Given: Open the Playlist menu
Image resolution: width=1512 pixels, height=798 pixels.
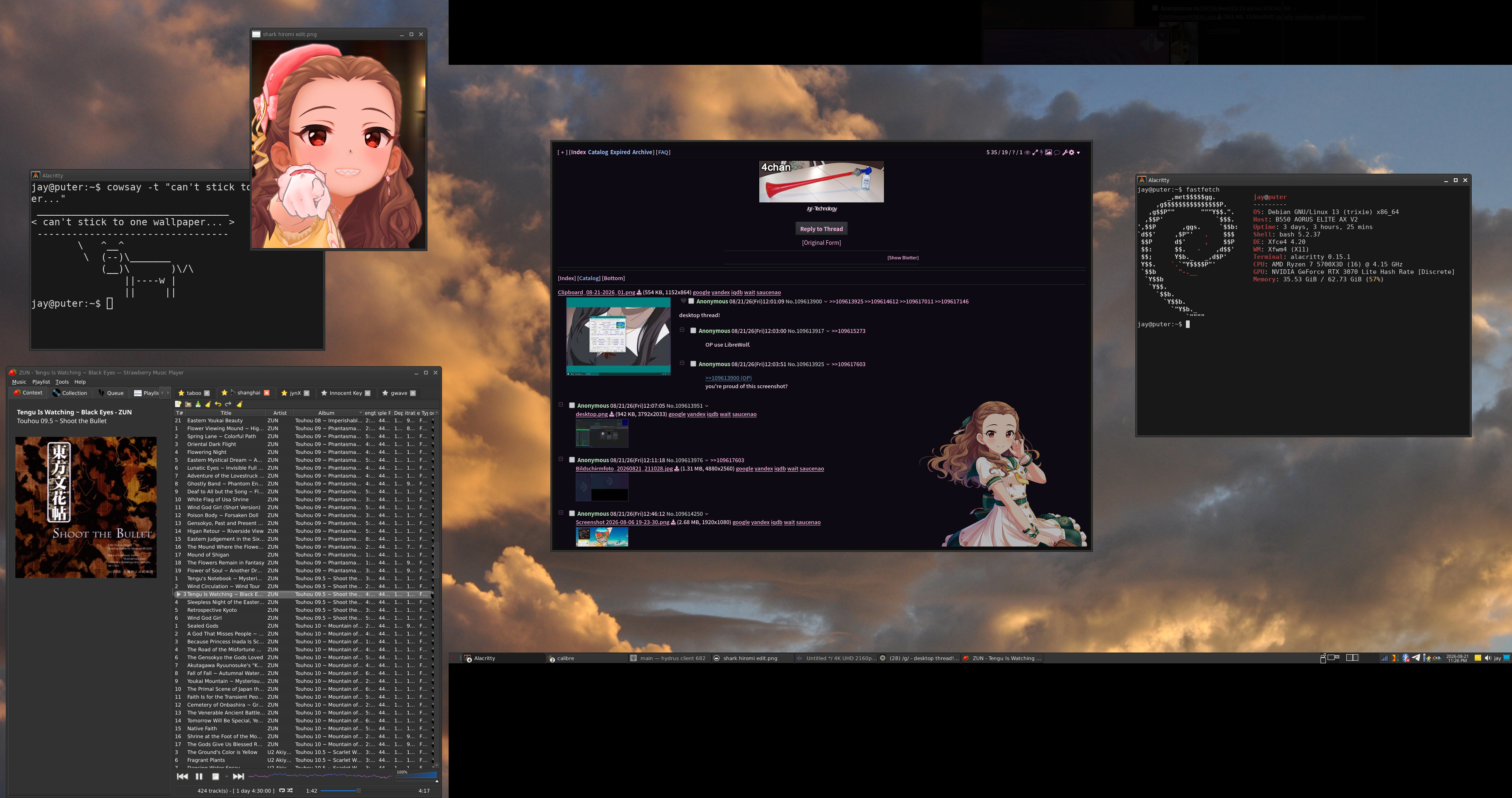Looking at the screenshot, I should 41,382.
